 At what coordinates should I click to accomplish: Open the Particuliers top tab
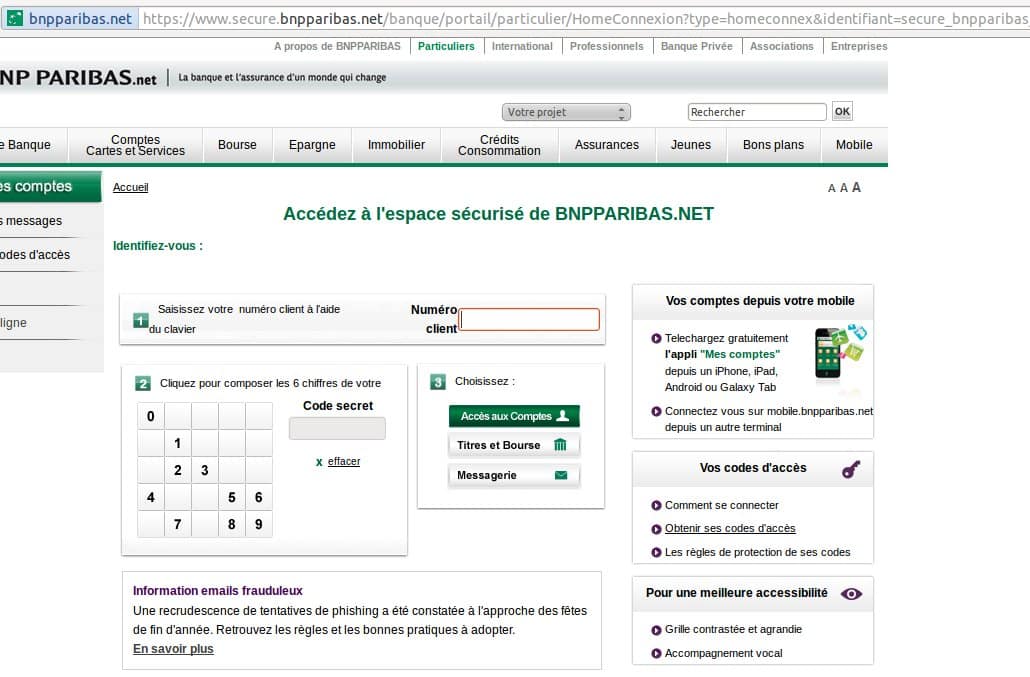[446, 47]
